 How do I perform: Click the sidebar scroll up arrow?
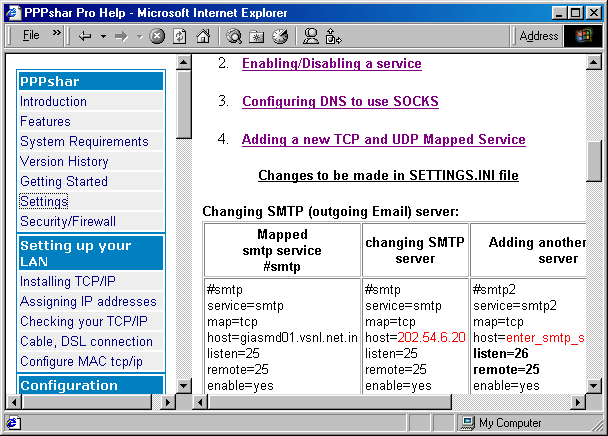click(183, 62)
